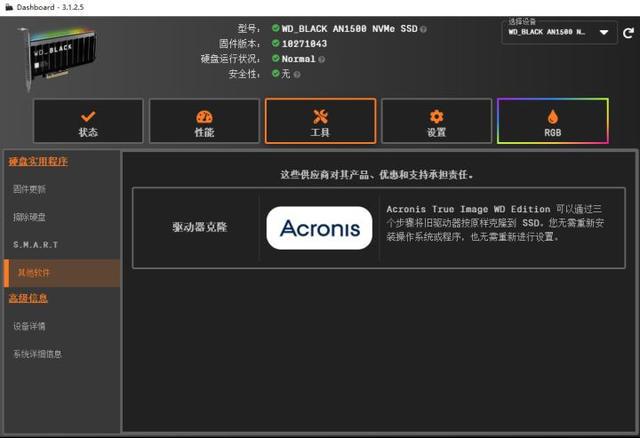Open the 状态 (Status) tab
The height and width of the screenshot is (438, 640).
click(88, 121)
